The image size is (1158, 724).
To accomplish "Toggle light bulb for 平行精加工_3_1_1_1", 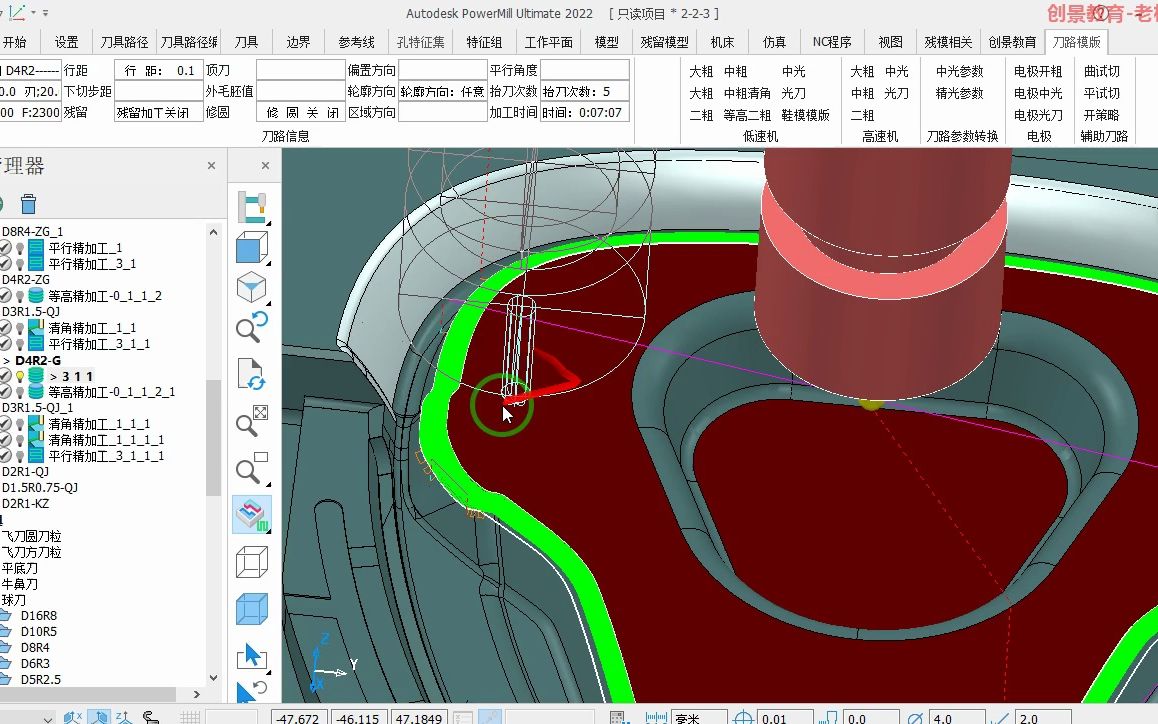I will 20,456.
